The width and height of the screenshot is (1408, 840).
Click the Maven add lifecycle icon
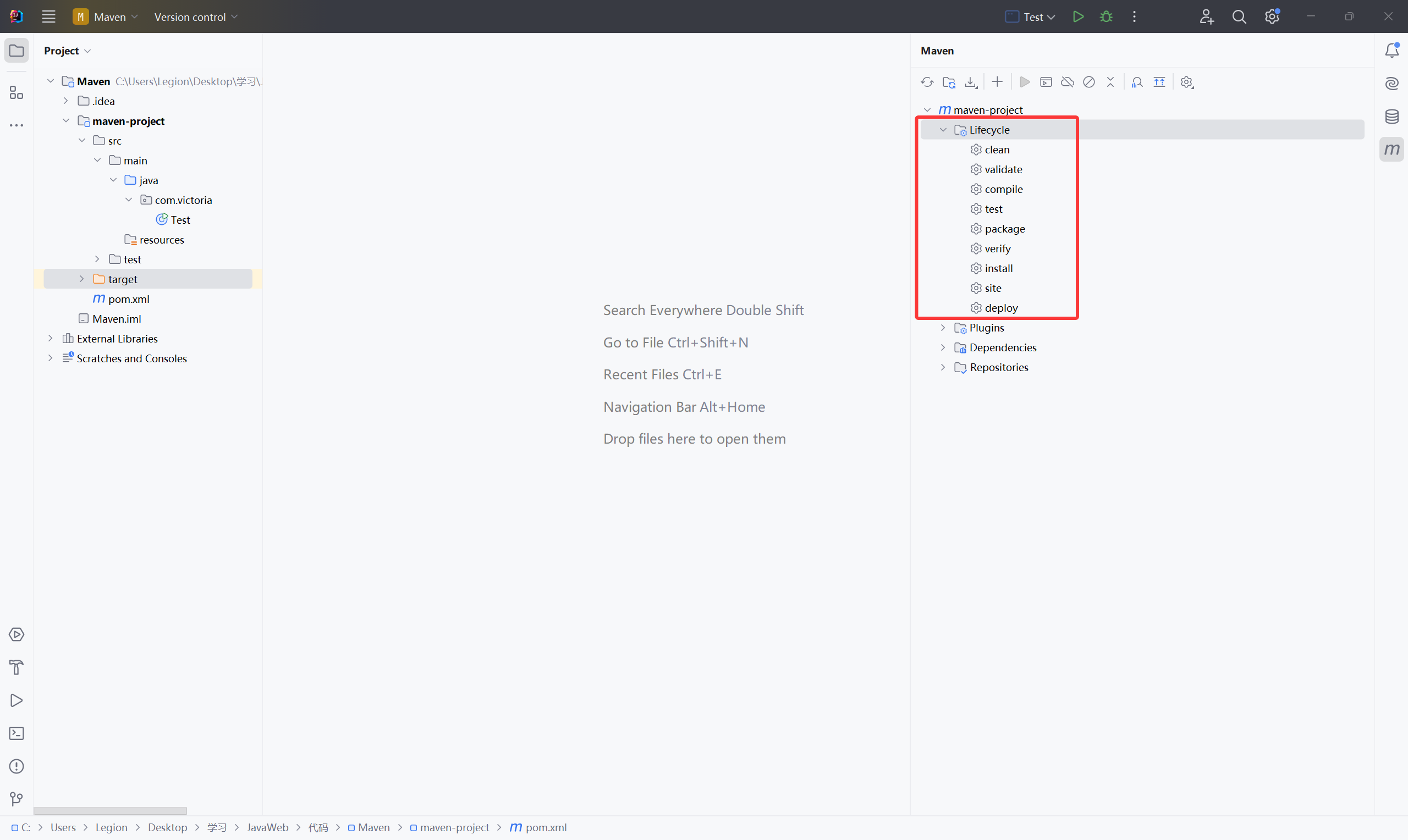(x=996, y=82)
